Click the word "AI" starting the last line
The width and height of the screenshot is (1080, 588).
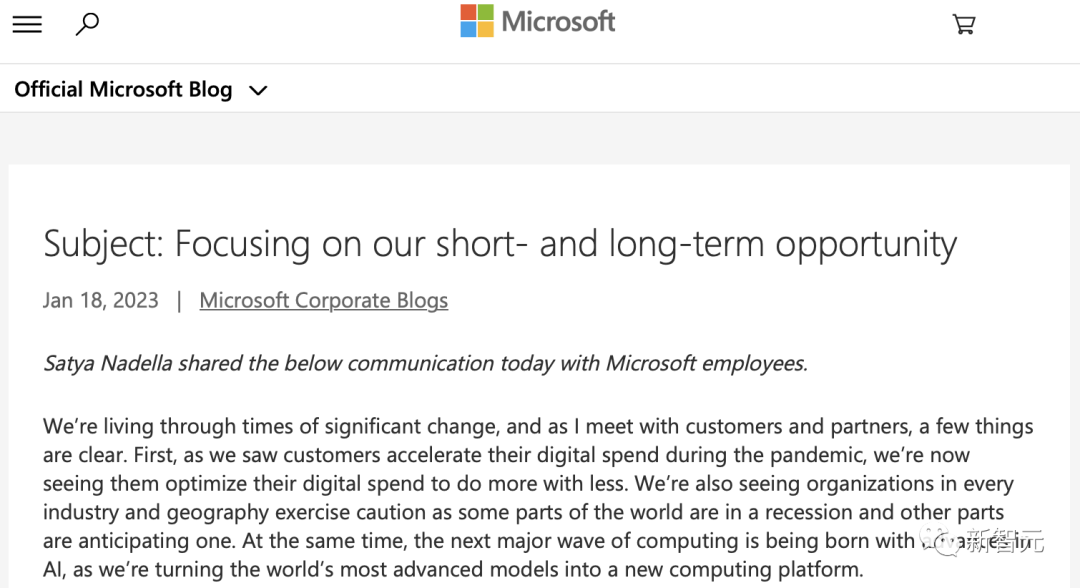click(54, 571)
